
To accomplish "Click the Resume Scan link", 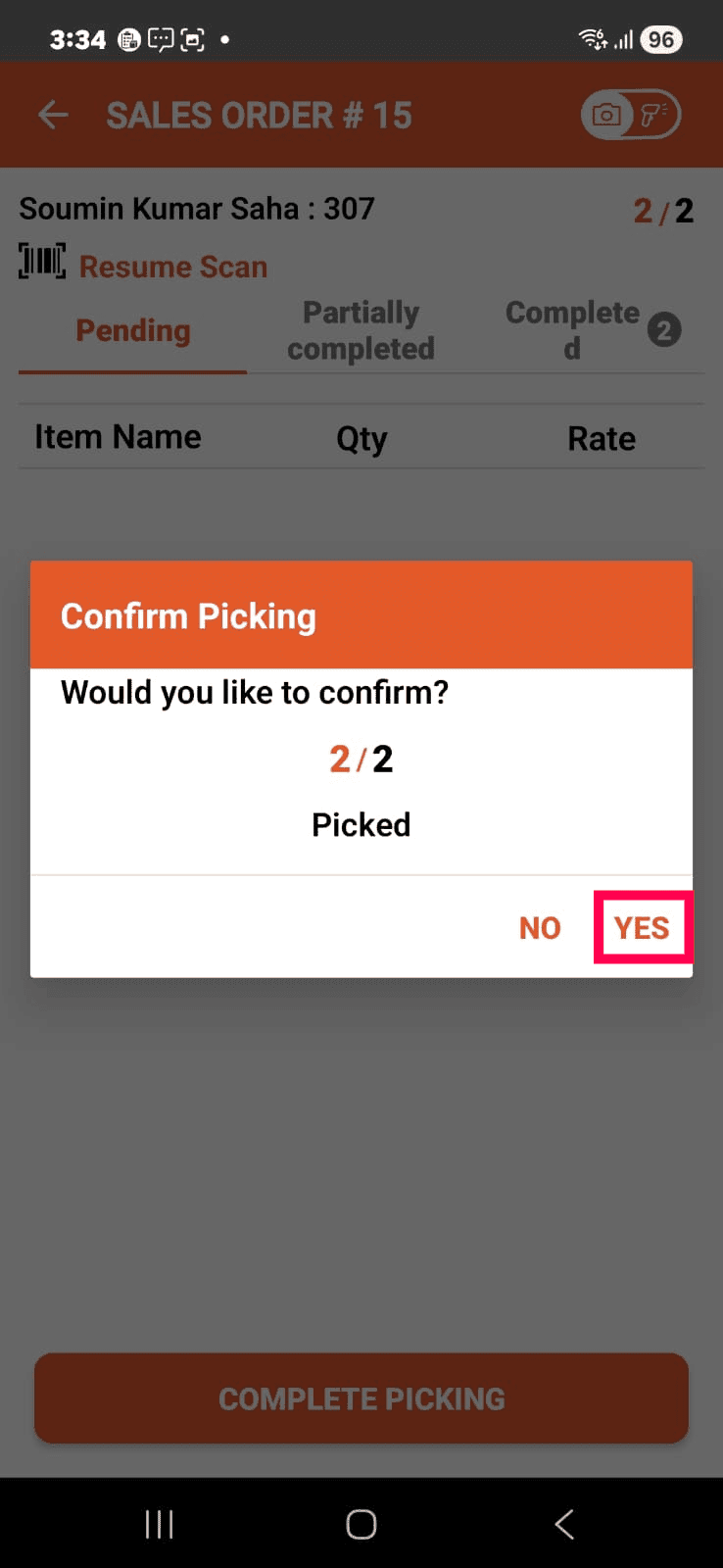I will coord(172,267).
